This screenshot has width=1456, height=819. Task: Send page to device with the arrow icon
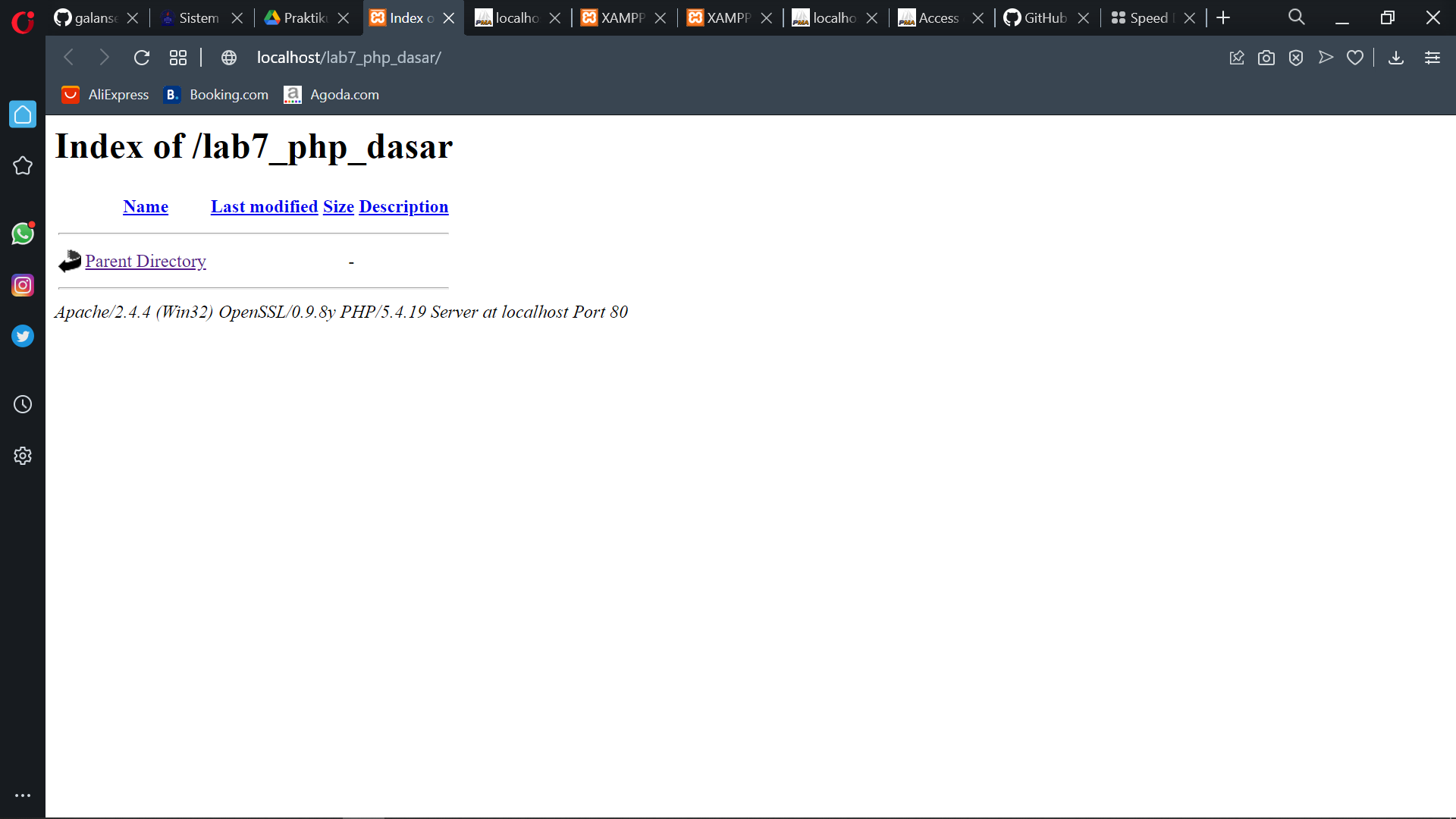[x=1326, y=57]
